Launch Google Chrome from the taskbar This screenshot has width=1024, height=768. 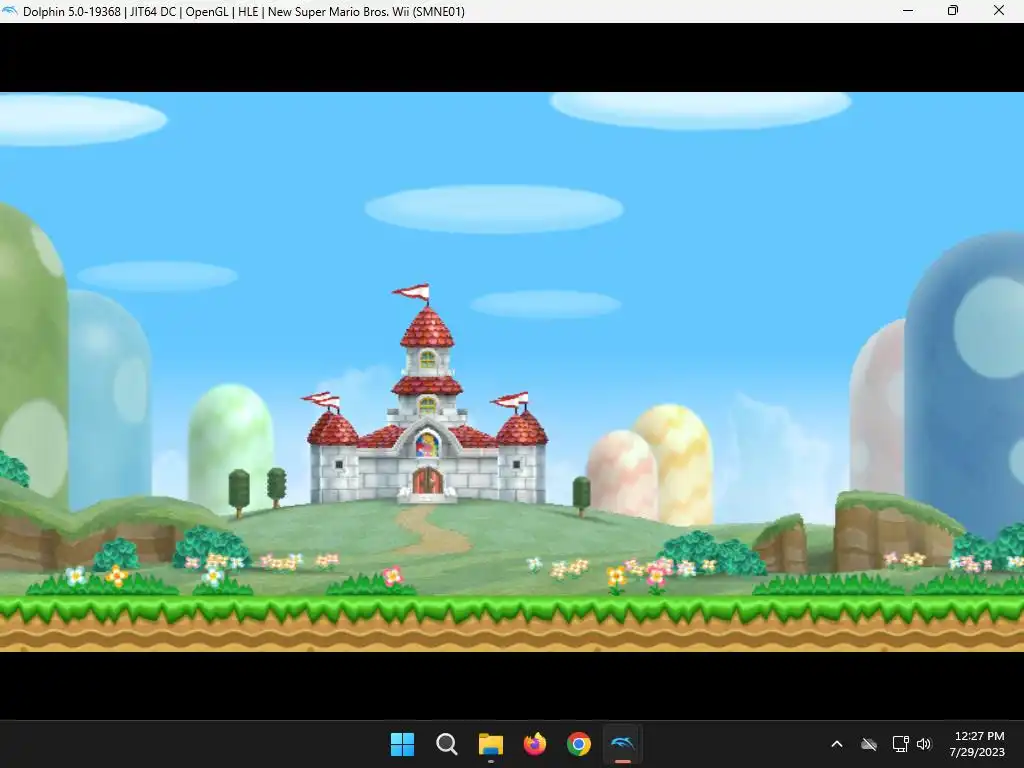pos(579,744)
